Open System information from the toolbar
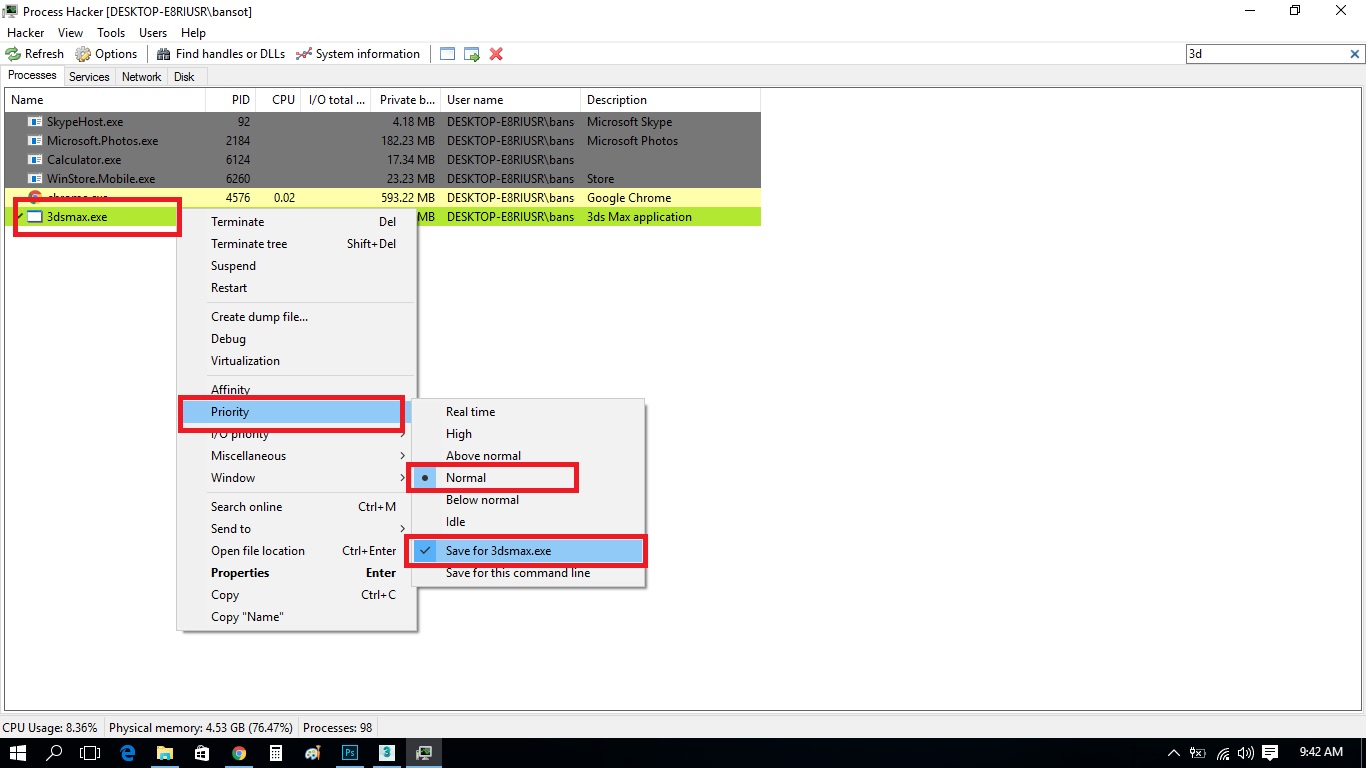Screen dimensions: 1366x768 (x=358, y=54)
